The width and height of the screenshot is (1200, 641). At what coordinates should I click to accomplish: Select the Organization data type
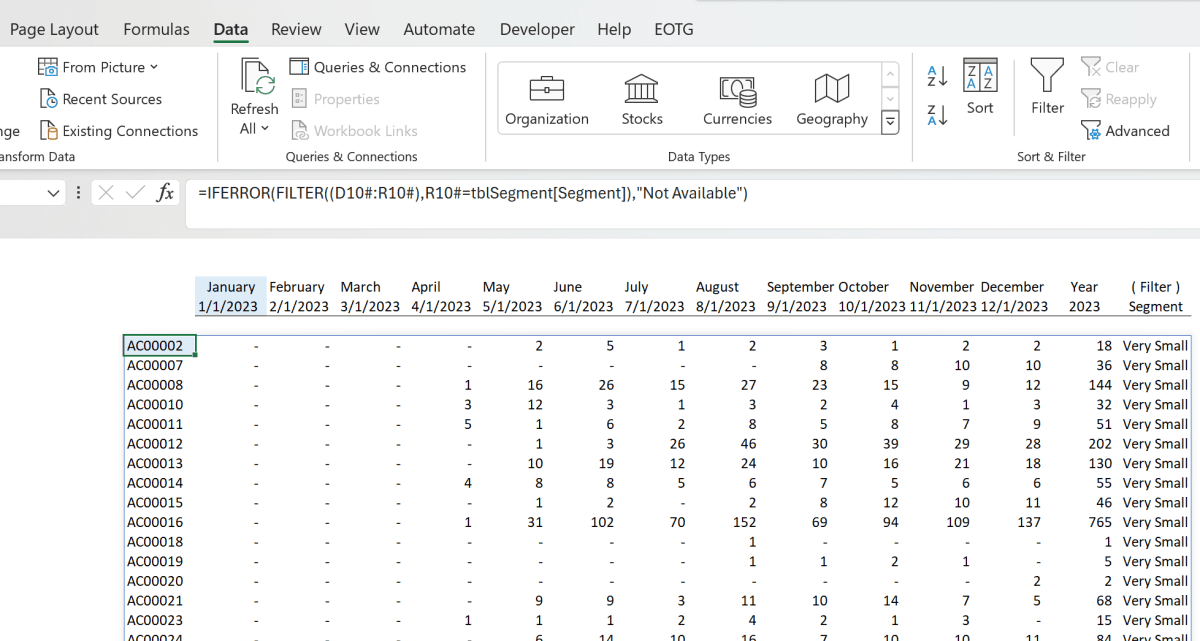tap(546, 97)
